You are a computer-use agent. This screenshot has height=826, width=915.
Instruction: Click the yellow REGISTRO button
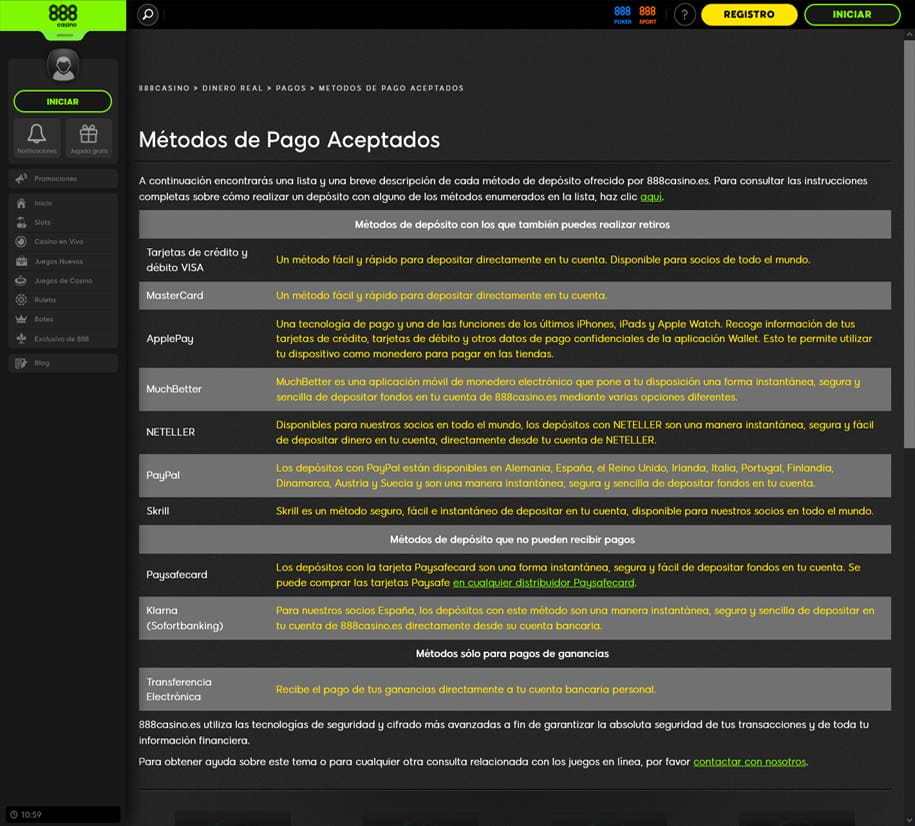point(748,15)
